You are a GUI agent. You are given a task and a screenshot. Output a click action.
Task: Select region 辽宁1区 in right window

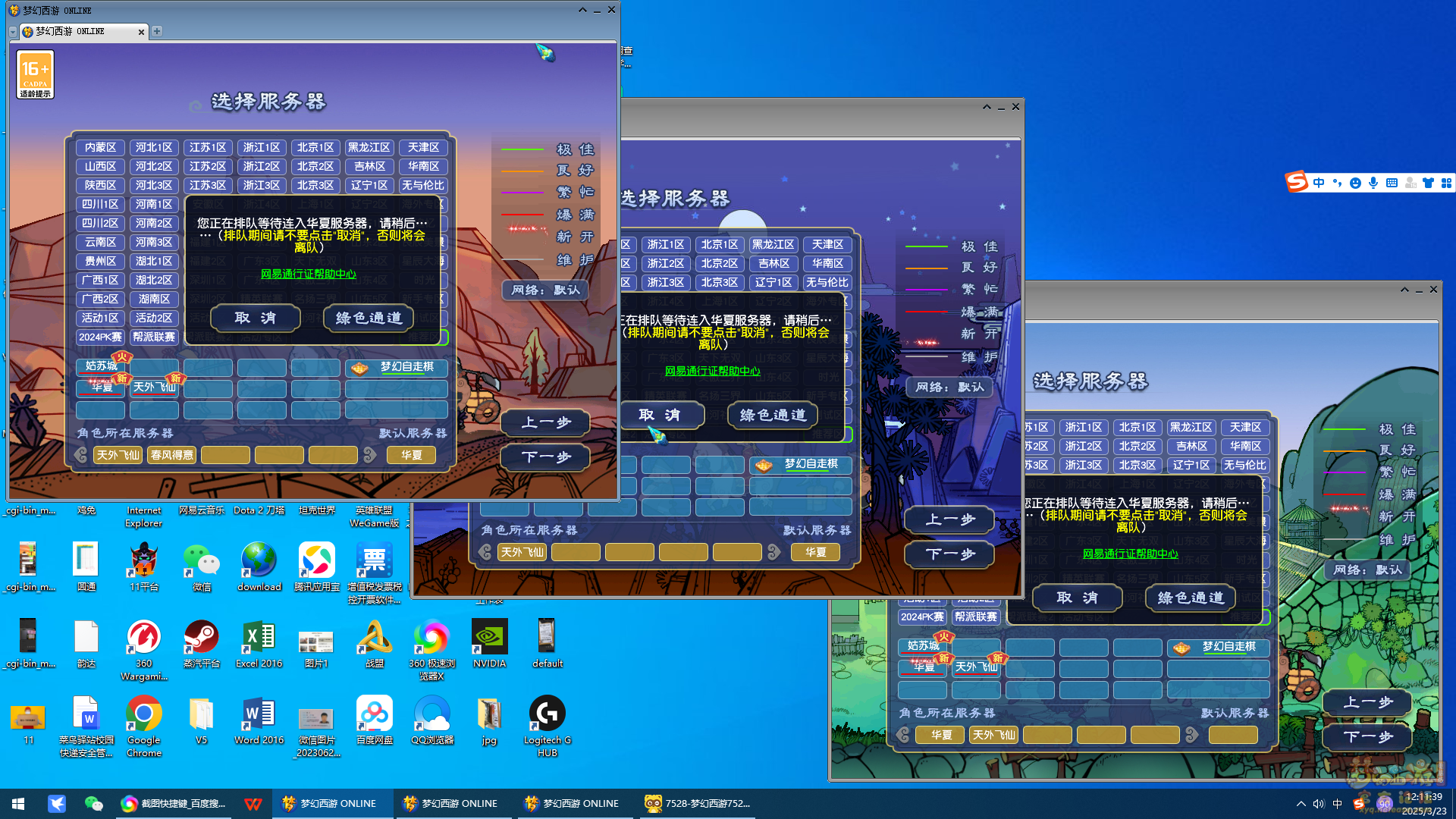[x=1191, y=465]
